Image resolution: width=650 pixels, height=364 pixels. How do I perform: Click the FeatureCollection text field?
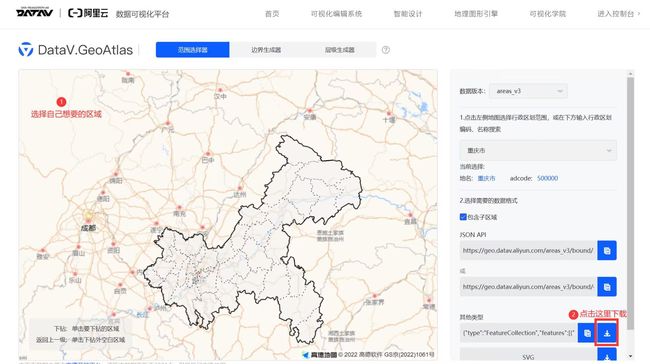click(x=519, y=333)
